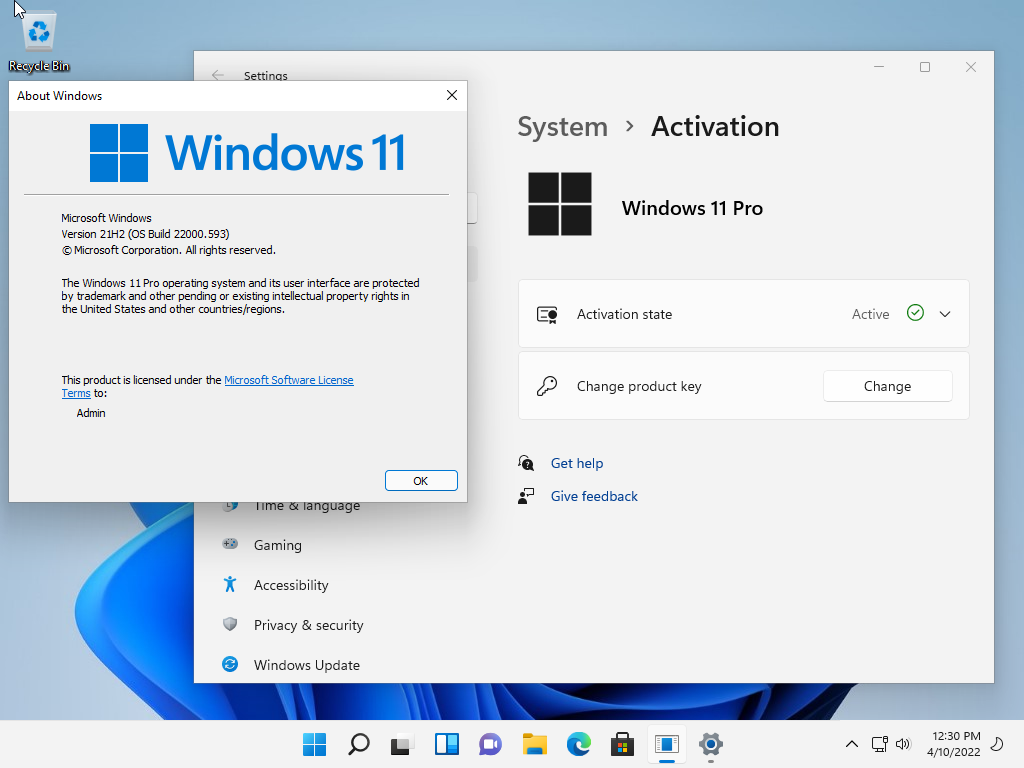Close the About Windows dialog
The height and width of the screenshot is (768, 1024).
[451, 95]
